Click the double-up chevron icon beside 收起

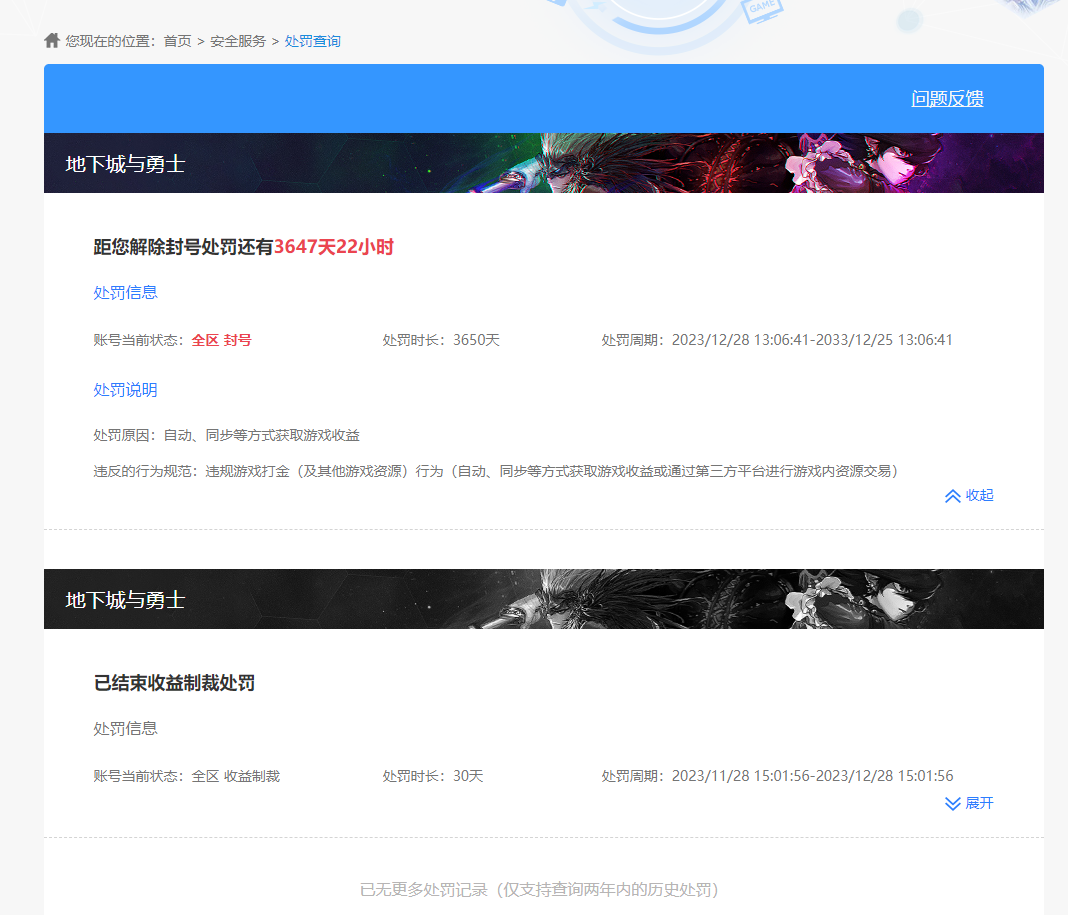(x=952, y=496)
